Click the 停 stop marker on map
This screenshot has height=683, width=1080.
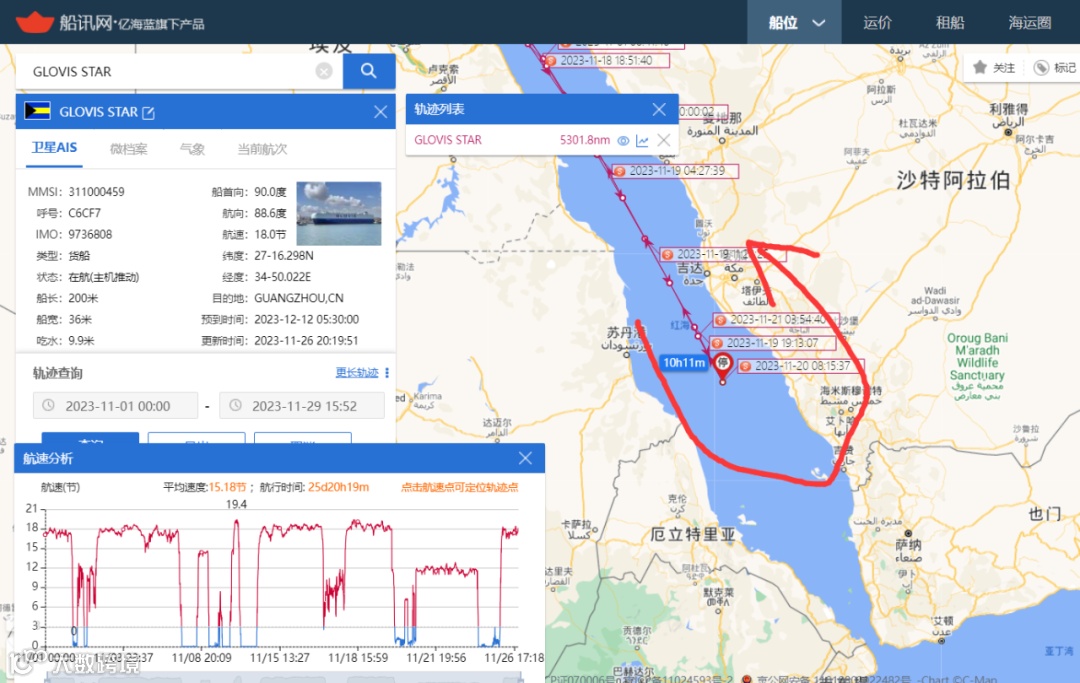[x=722, y=364]
